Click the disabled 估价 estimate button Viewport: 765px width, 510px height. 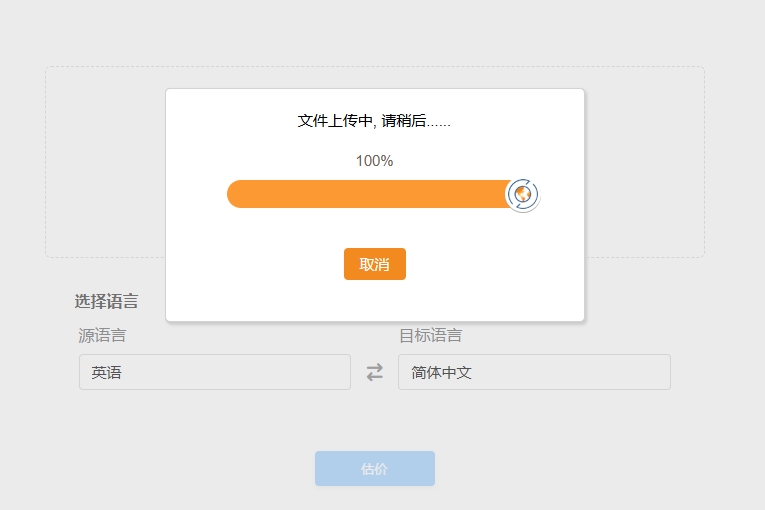tap(375, 469)
